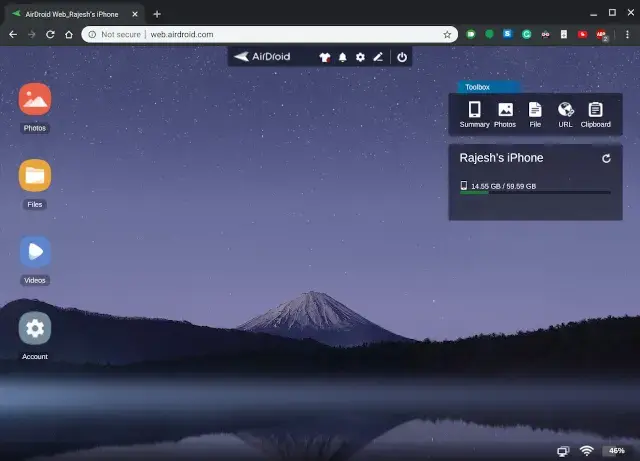Click the ABP ad blocker extension icon

click(601, 35)
